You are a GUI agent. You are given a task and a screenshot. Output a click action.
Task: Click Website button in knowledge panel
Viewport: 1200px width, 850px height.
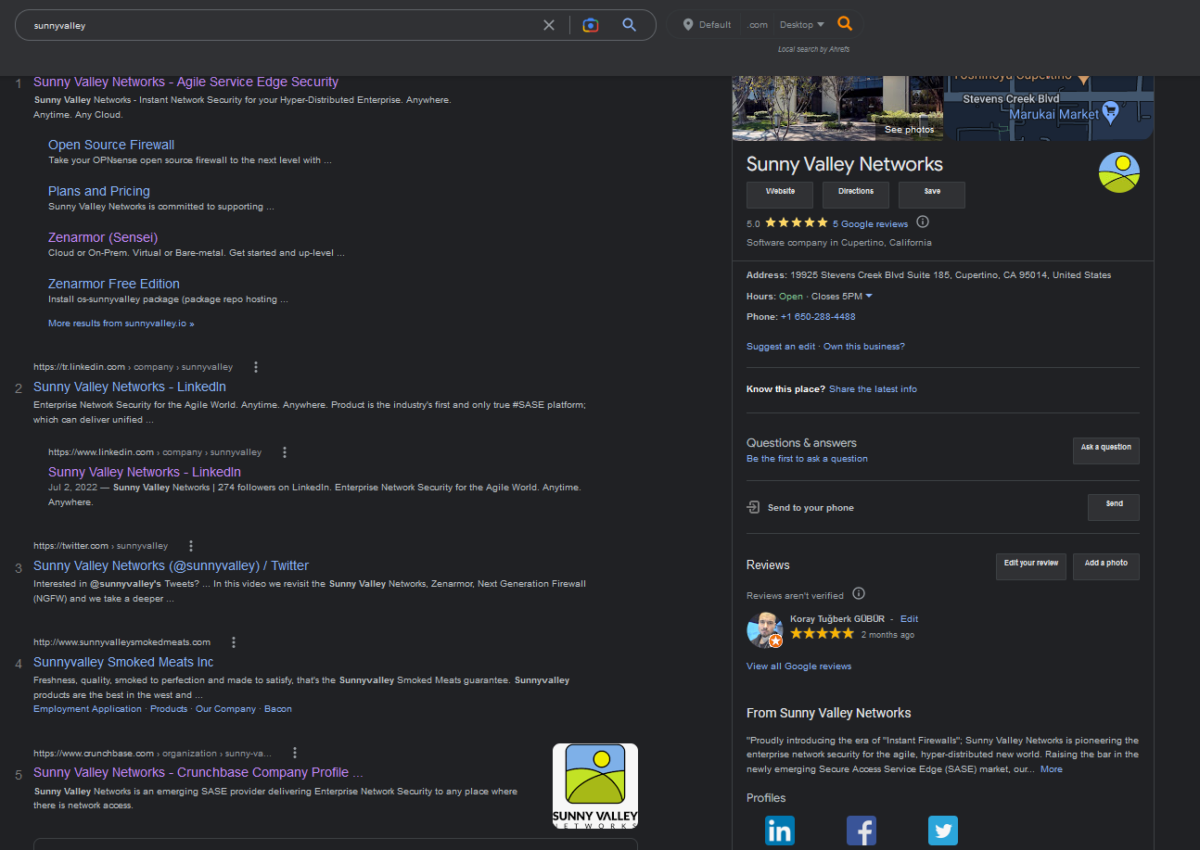click(780, 194)
